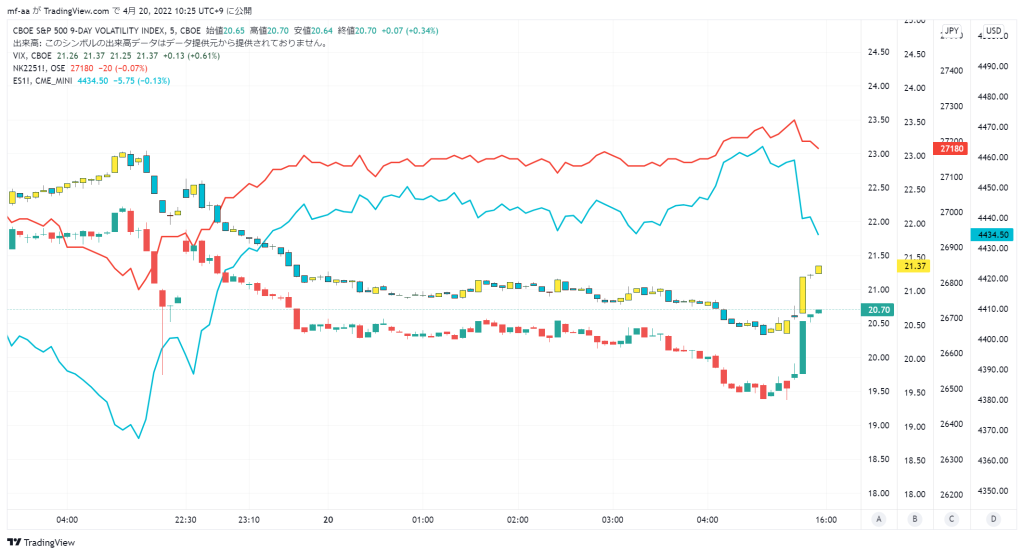Screen dimensions: 1024x555
Task: Click the mf-aa TradingView.com publish header
Action: tap(129, 11)
